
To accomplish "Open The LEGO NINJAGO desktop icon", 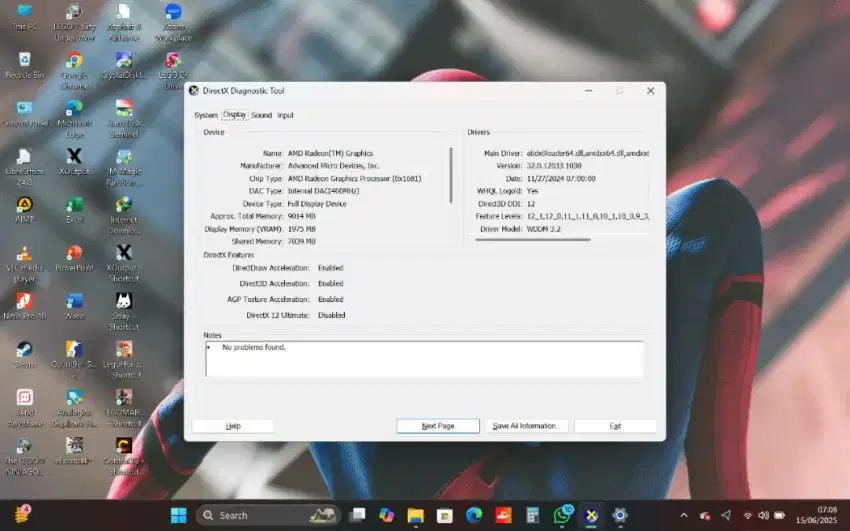I will click(x=24, y=457).
